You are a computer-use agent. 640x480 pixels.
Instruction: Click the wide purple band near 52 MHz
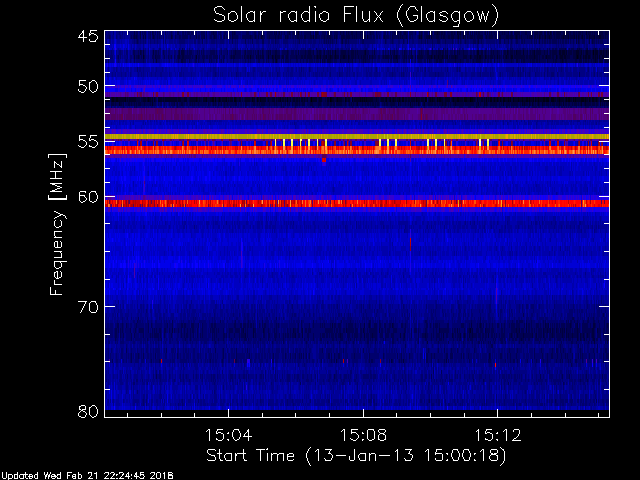[x=357, y=114]
